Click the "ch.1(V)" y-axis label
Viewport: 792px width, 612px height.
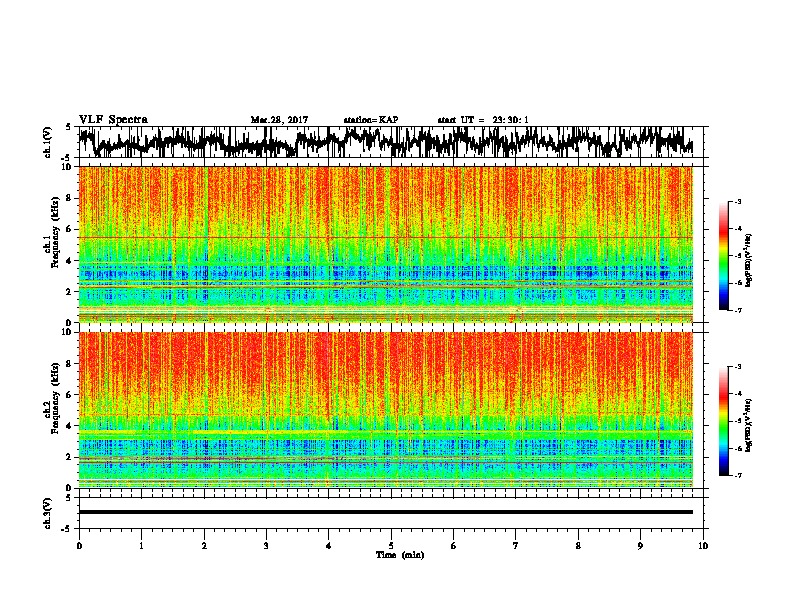tap(48, 142)
